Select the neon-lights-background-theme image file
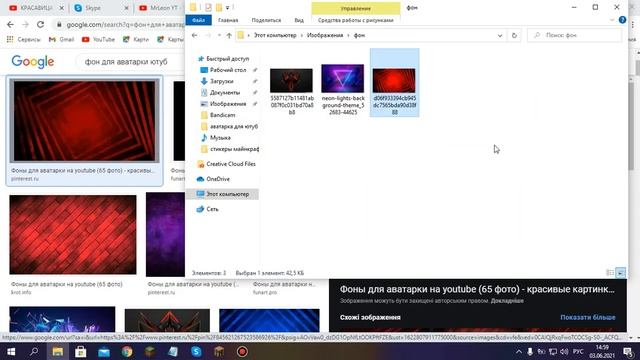 [x=343, y=89]
